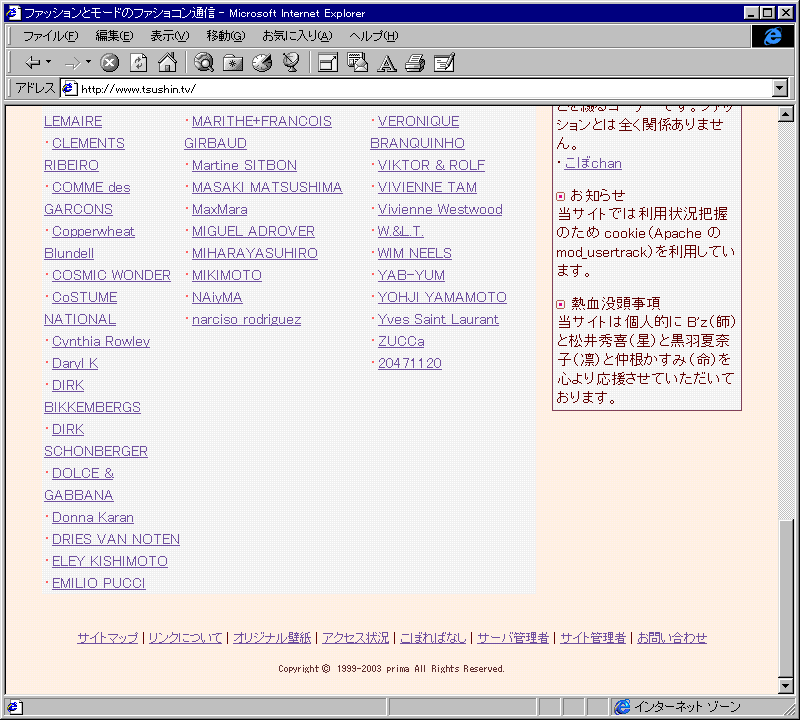Click the page icon in the address bar
The height and width of the screenshot is (720, 800).
pos(69,89)
